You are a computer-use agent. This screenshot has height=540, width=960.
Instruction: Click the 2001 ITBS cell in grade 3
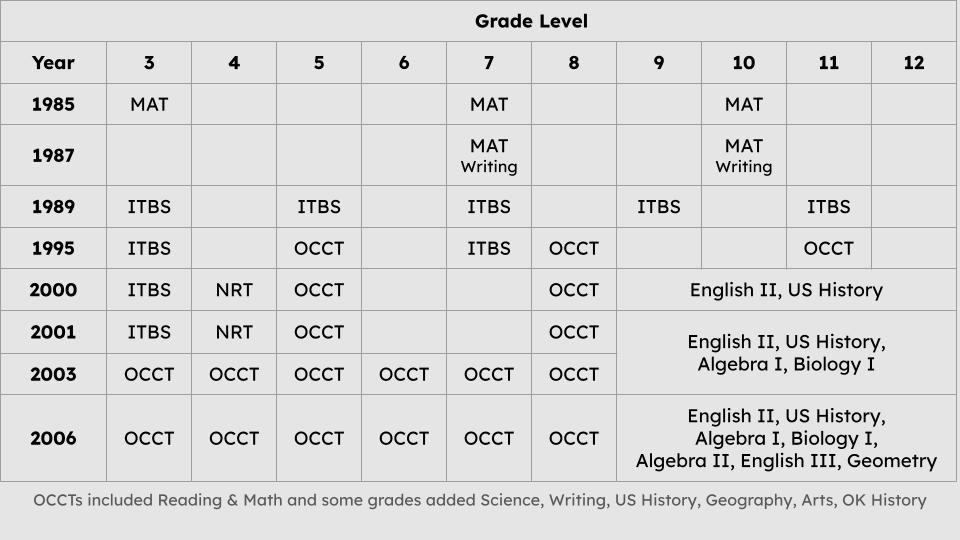coord(149,332)
